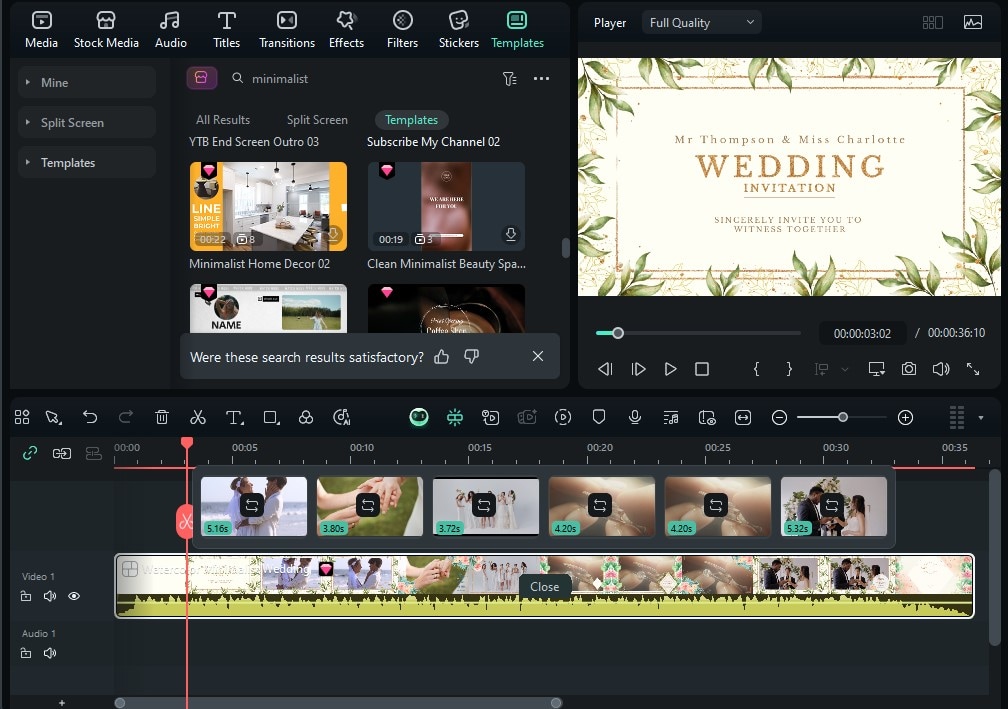Replace the 5.32s ceremony clip
Viewport: 1008px width, 709px height.
[x=832, y=506]
